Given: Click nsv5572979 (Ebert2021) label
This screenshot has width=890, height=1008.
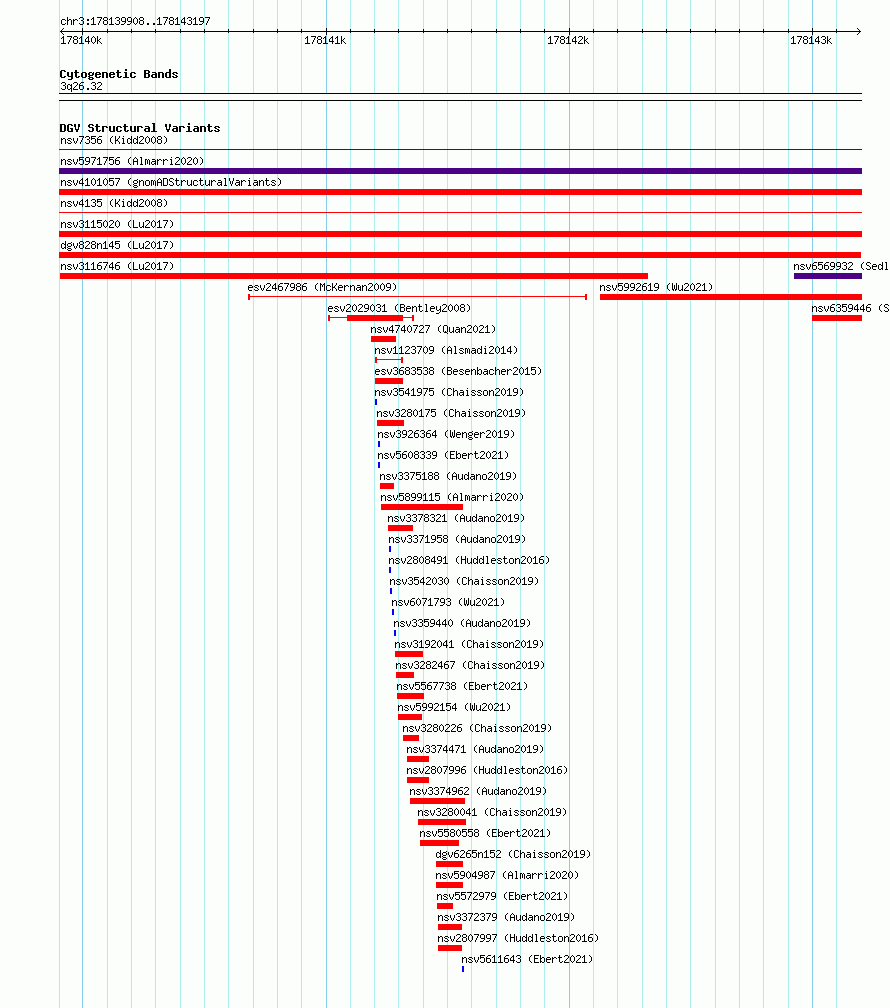Looking at the screenshot, I should click(x=502, y=896).
